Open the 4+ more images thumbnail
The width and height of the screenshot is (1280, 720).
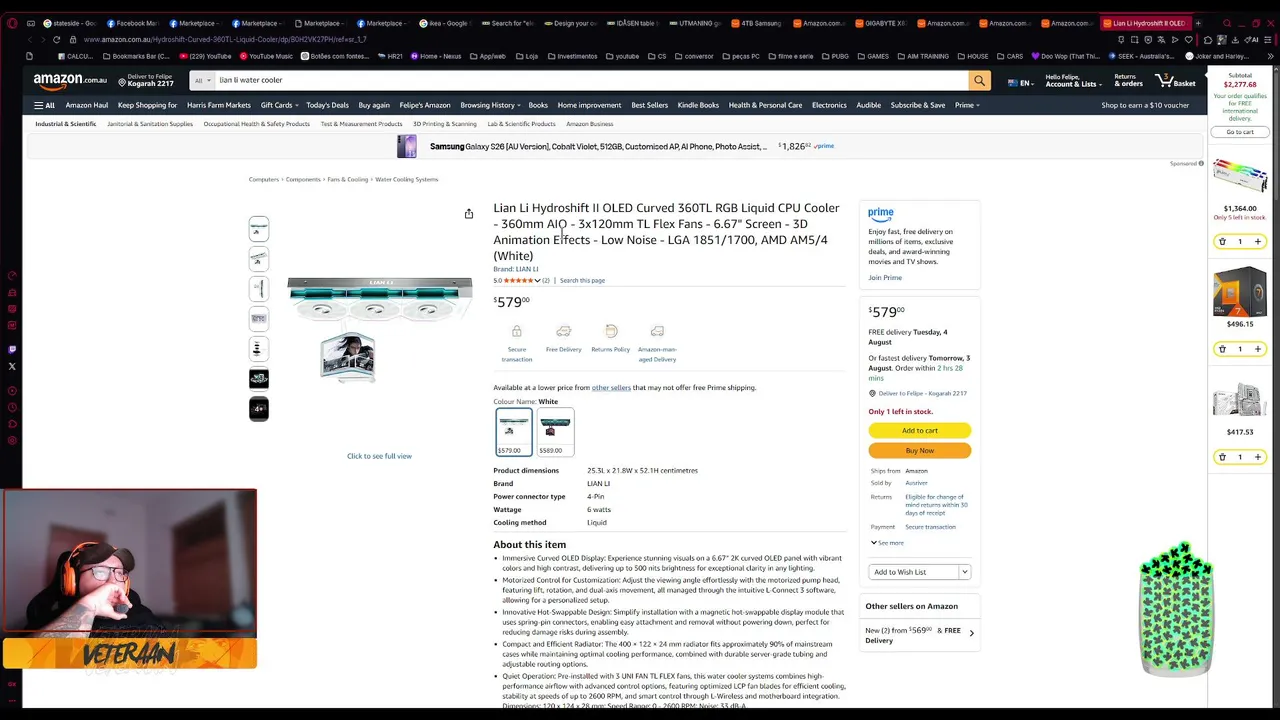[x=259, y=409]
